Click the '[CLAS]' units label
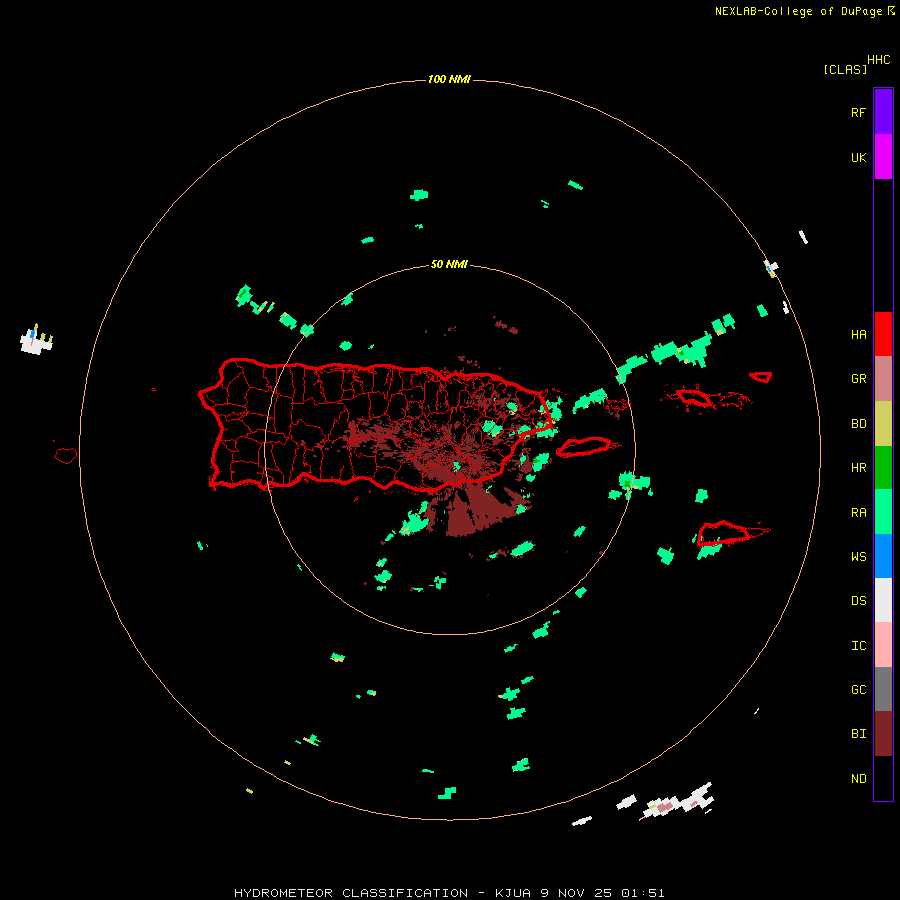Image resolution: width=900 pixels, height=900 pixels. [x=845, y=69]
